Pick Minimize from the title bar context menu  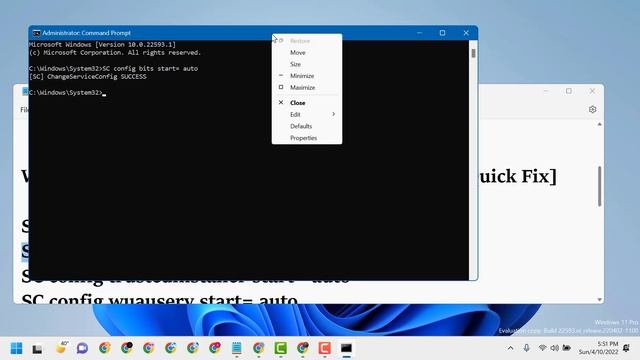(x=302, y=76)
